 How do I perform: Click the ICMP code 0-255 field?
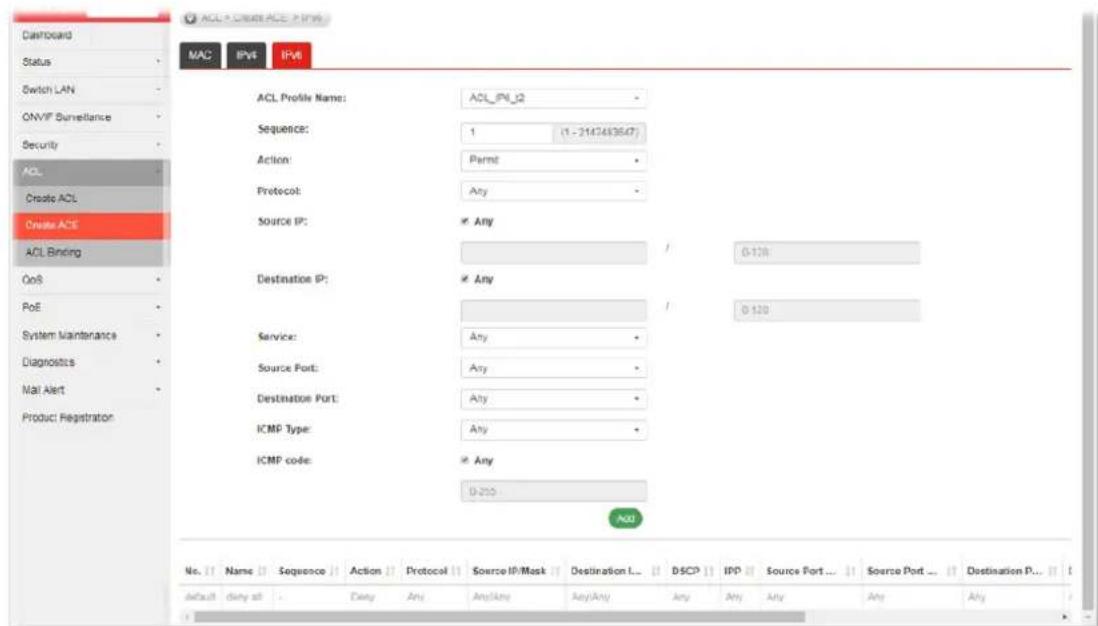pos(553,492)
